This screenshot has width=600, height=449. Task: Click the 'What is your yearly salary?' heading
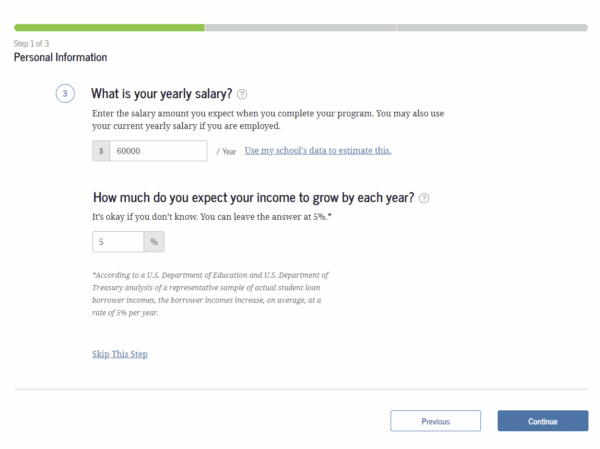click(x=162, y=94)
